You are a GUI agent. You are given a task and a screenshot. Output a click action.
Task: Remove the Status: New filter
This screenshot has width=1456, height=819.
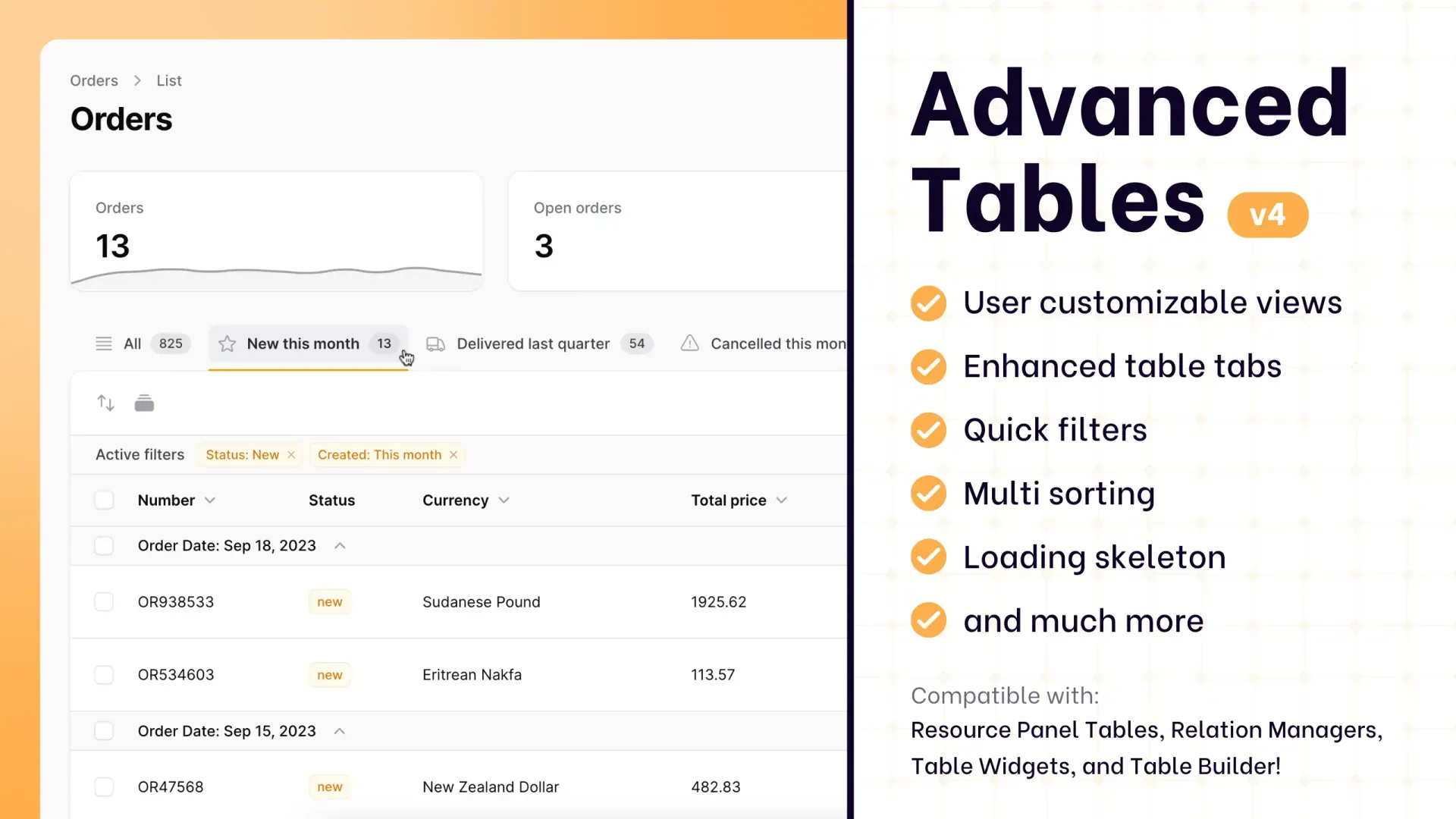click(x=291, y=455)
